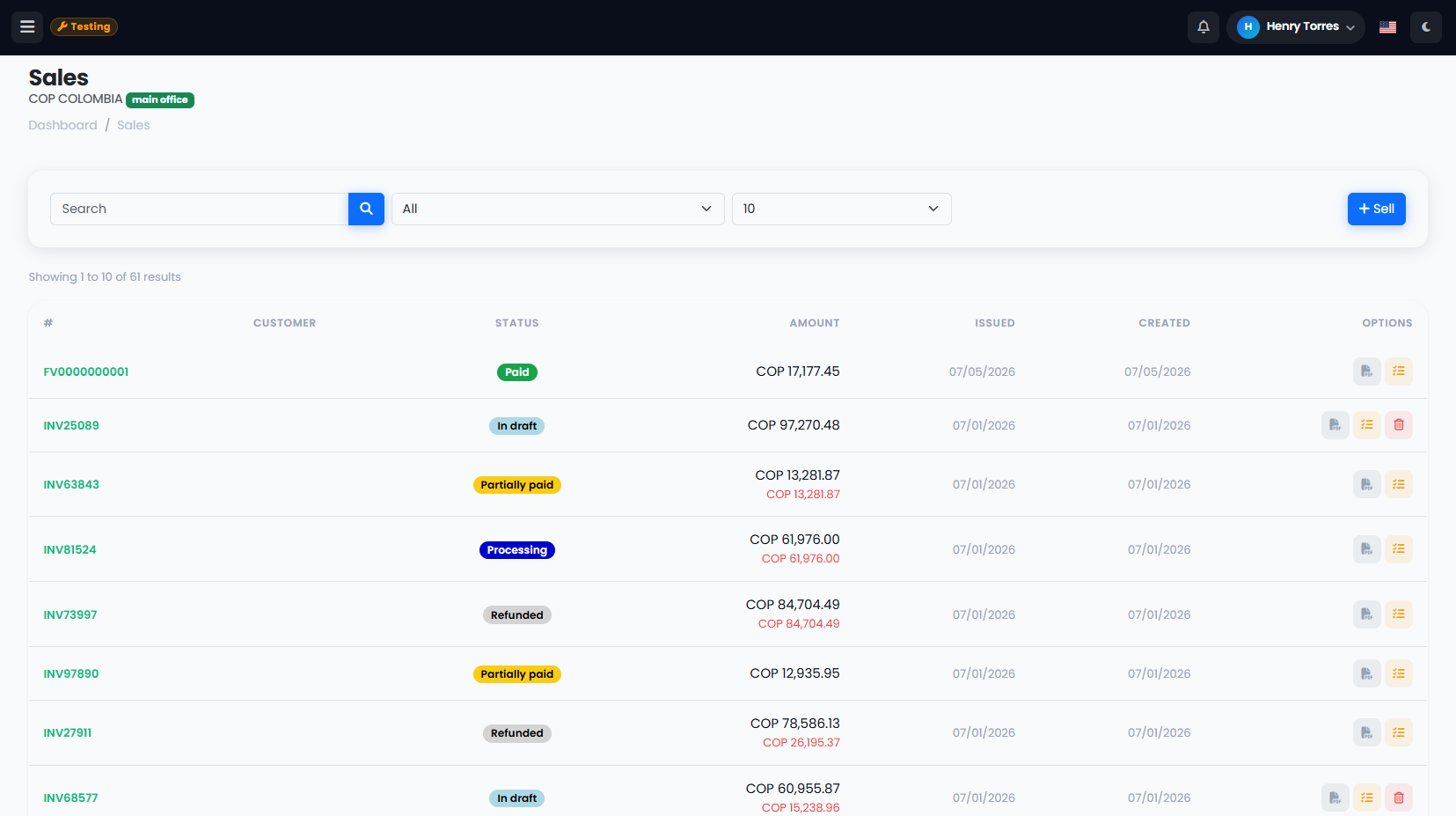
Task: Open details list for INV81524
Action: [1398, 549]
